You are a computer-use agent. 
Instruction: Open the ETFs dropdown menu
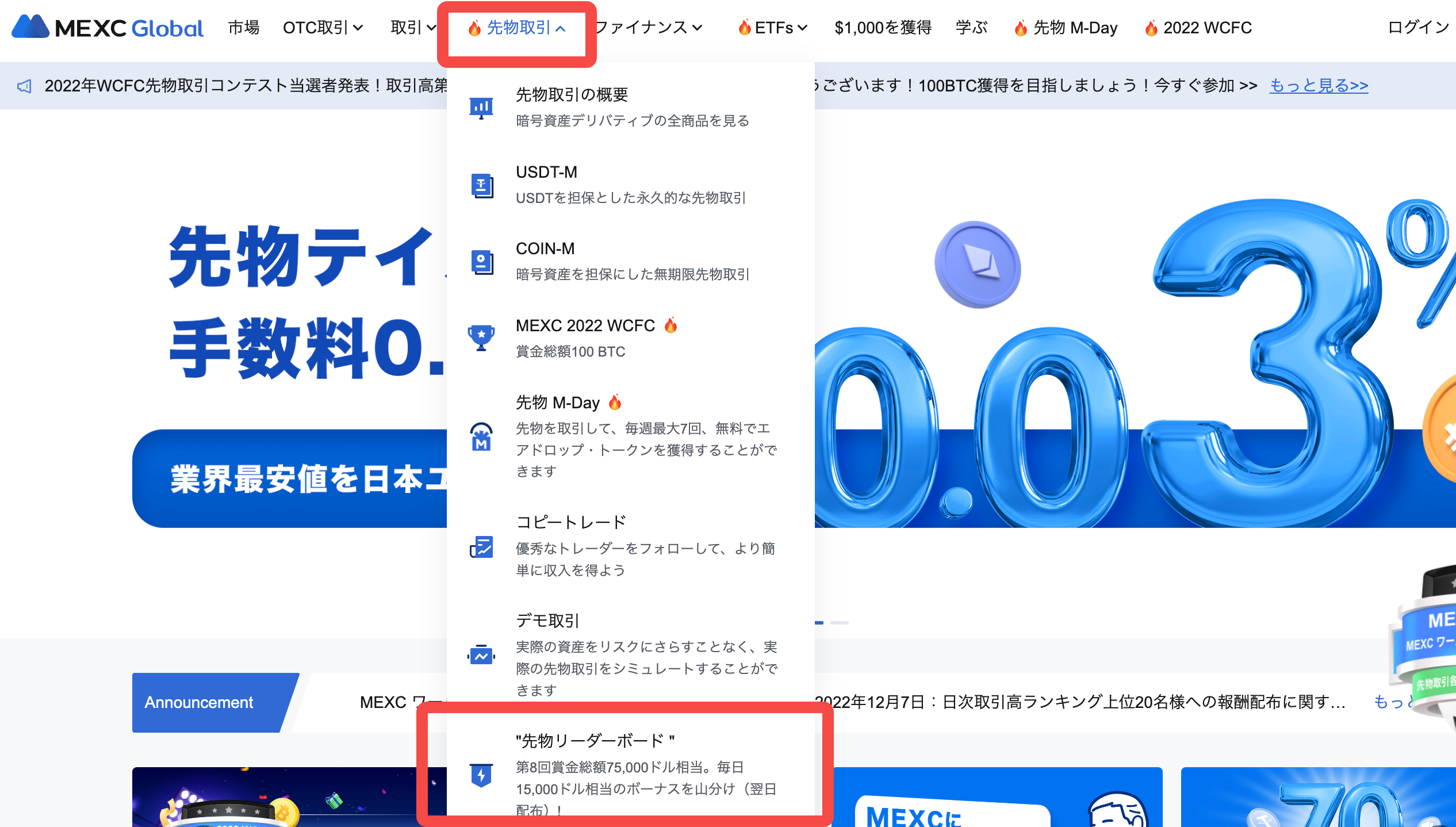[773, 28]
